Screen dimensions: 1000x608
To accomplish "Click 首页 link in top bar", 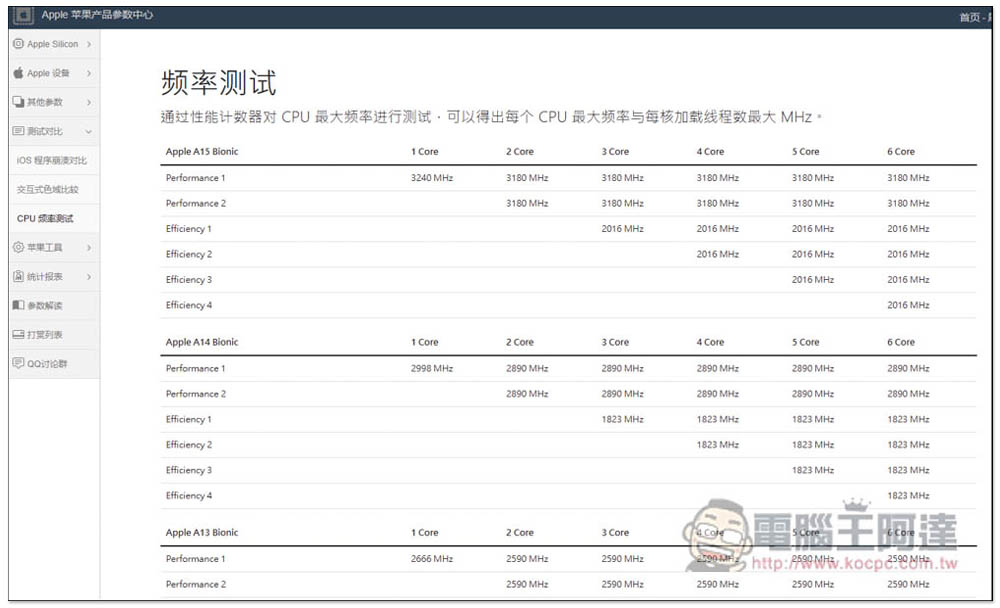I will 968,17.
